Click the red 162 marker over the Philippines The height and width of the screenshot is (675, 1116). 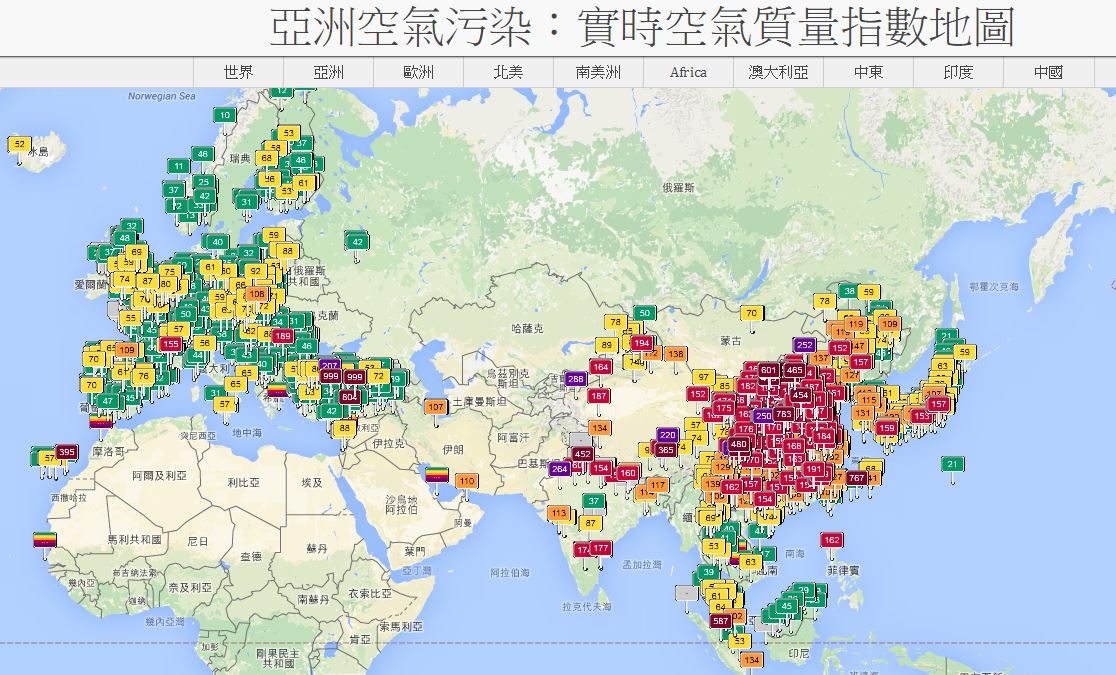(831, 540)
